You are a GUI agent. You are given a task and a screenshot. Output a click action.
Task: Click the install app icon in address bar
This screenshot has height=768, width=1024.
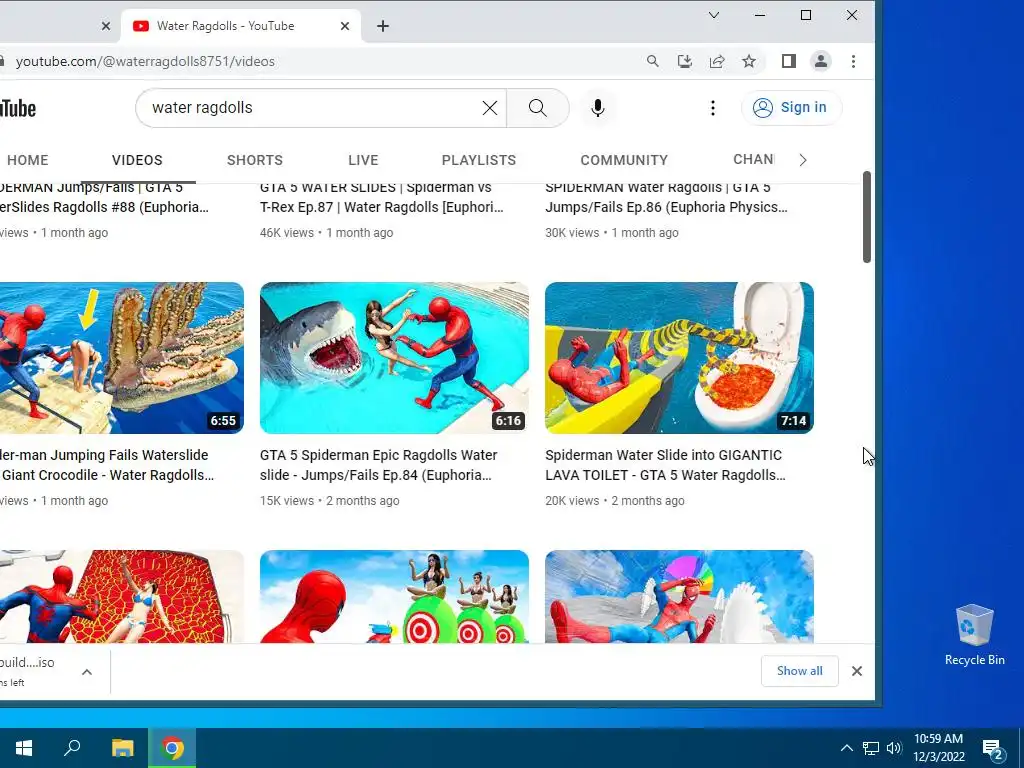click(684, 61)
